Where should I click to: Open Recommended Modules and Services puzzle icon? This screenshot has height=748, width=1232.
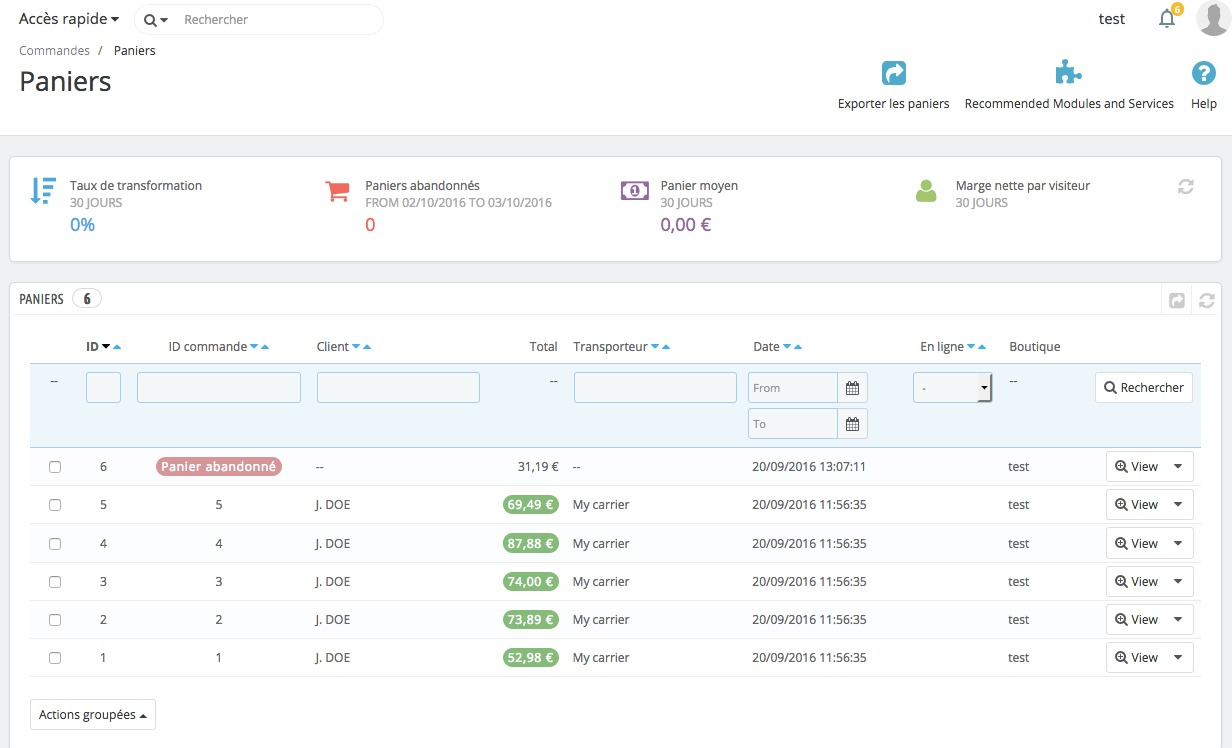pyautogui.click(x=1068, y=74)
